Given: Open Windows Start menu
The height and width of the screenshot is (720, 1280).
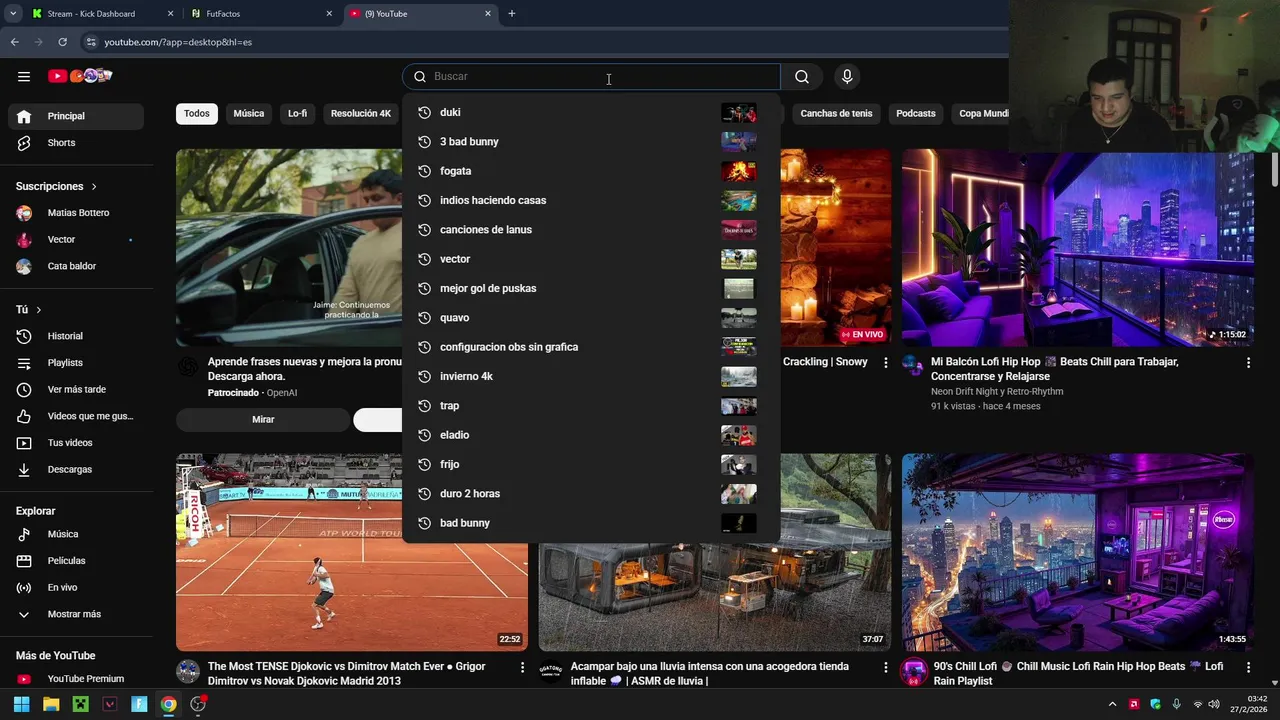Looking at the screenshot, I should [x=21, y=704].
